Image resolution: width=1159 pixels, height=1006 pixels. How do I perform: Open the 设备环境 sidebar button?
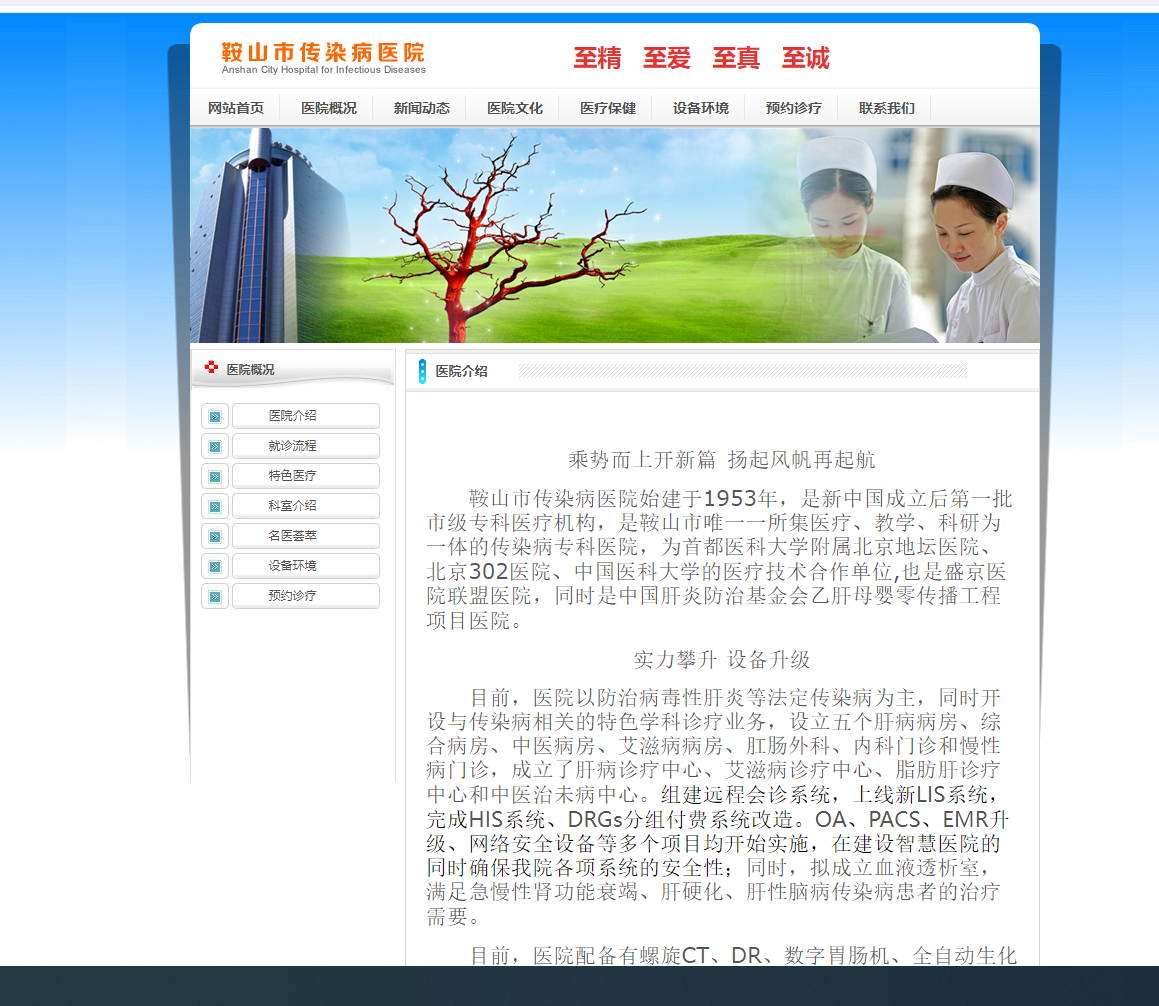tap(306, 566)
